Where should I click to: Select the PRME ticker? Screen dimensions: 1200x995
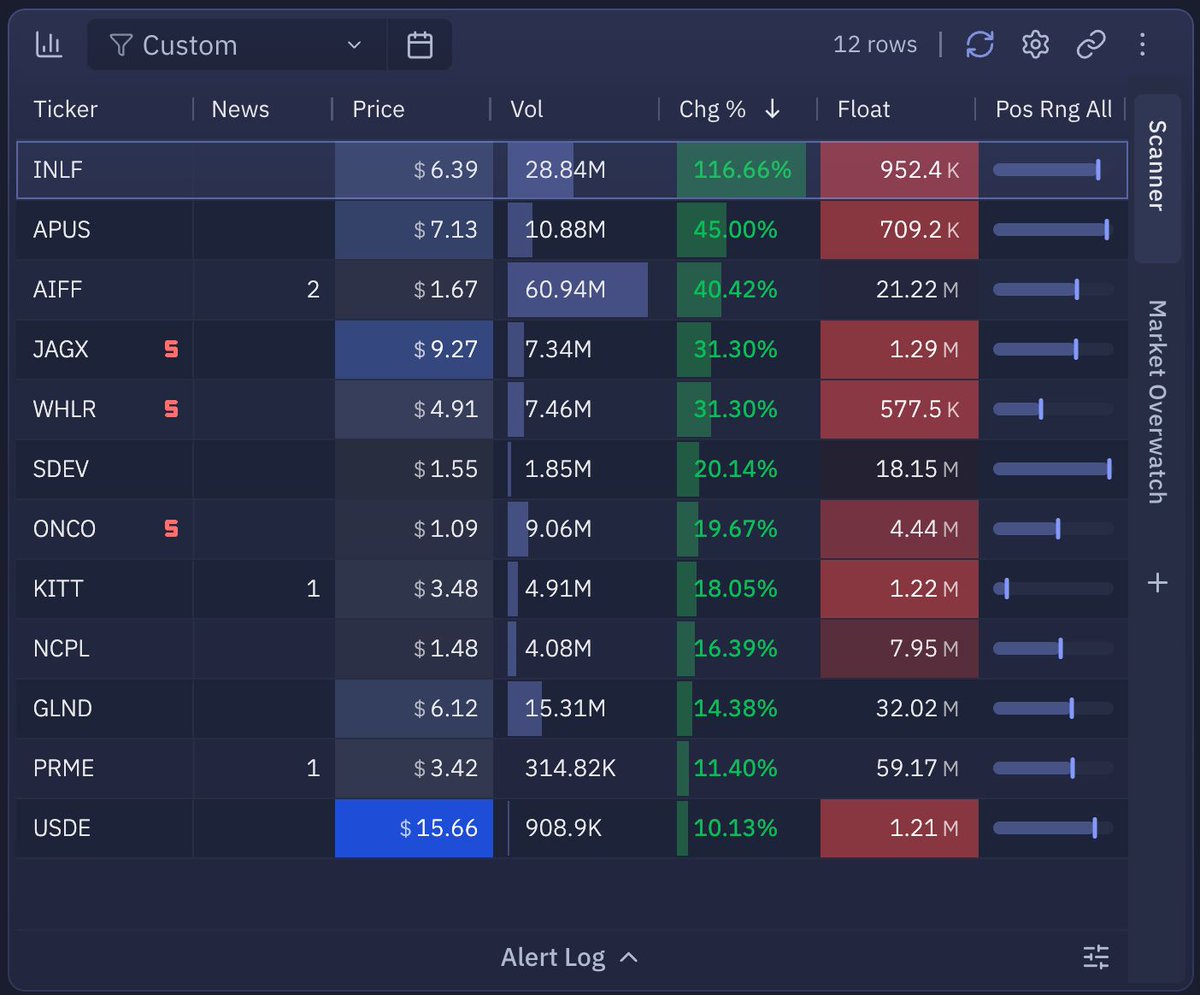coord(64,768)
